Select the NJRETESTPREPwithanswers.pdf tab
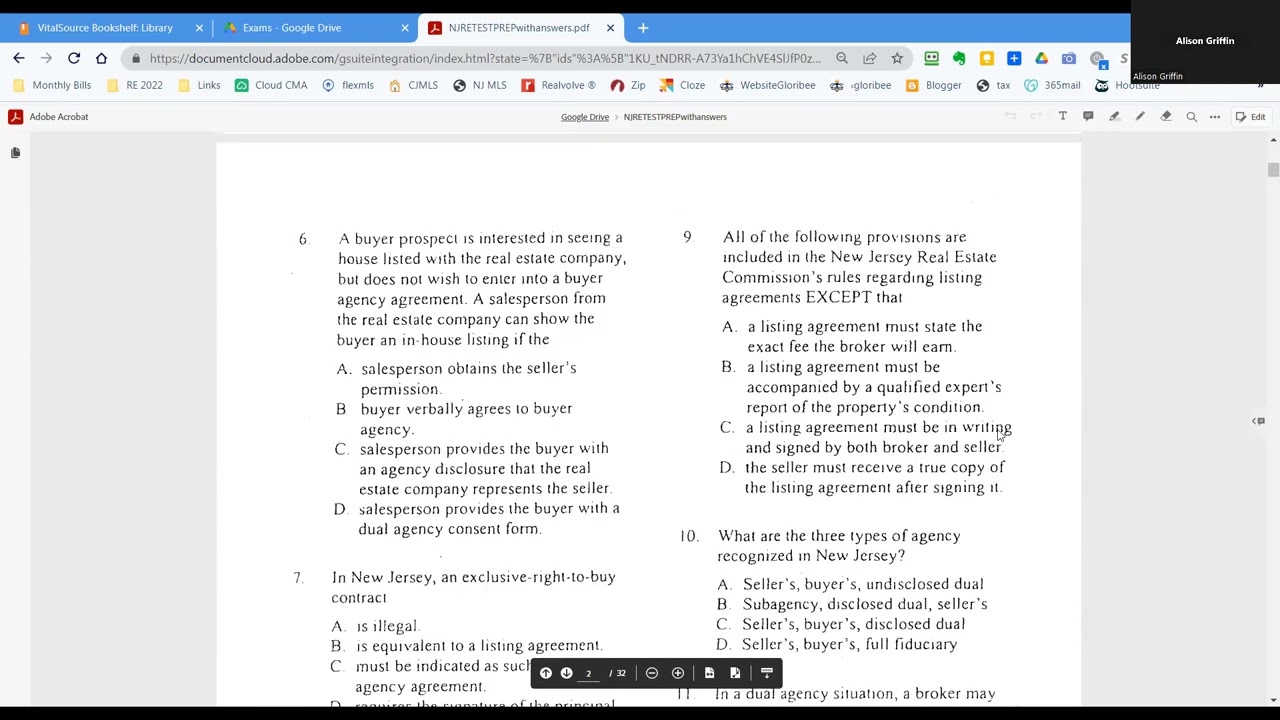The height and width of the screenshot is (720, 1280). pyautogui.click(x=519, y=28)
